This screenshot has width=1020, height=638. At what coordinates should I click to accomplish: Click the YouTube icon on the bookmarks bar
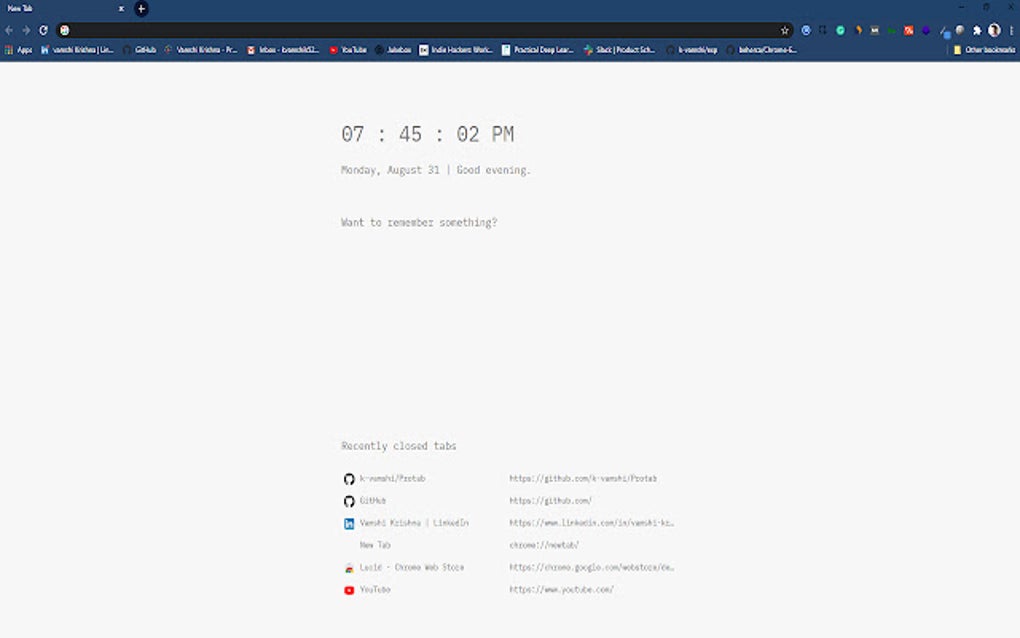(332, 49)
